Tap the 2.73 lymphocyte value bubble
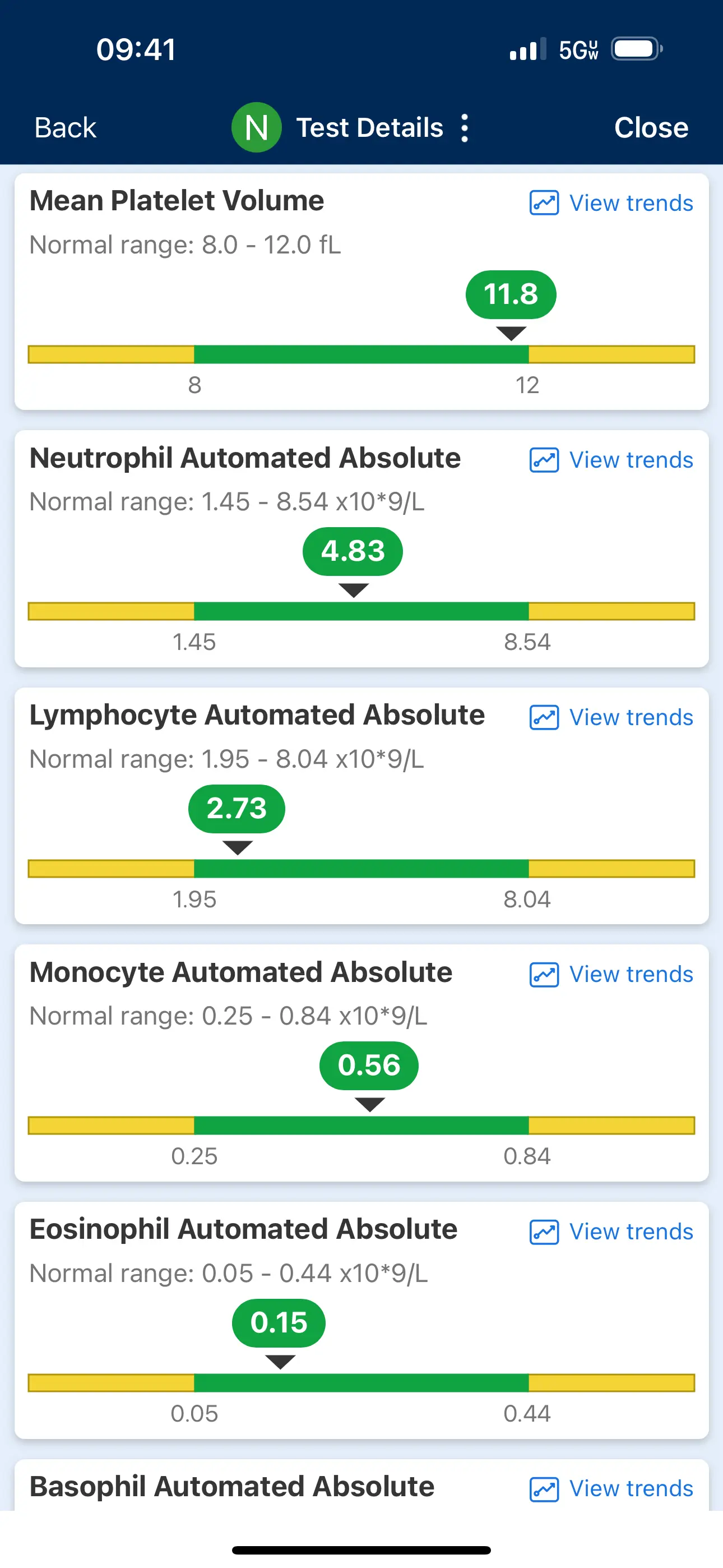Viewport: 723px width, 1568px height. point(237,809)
